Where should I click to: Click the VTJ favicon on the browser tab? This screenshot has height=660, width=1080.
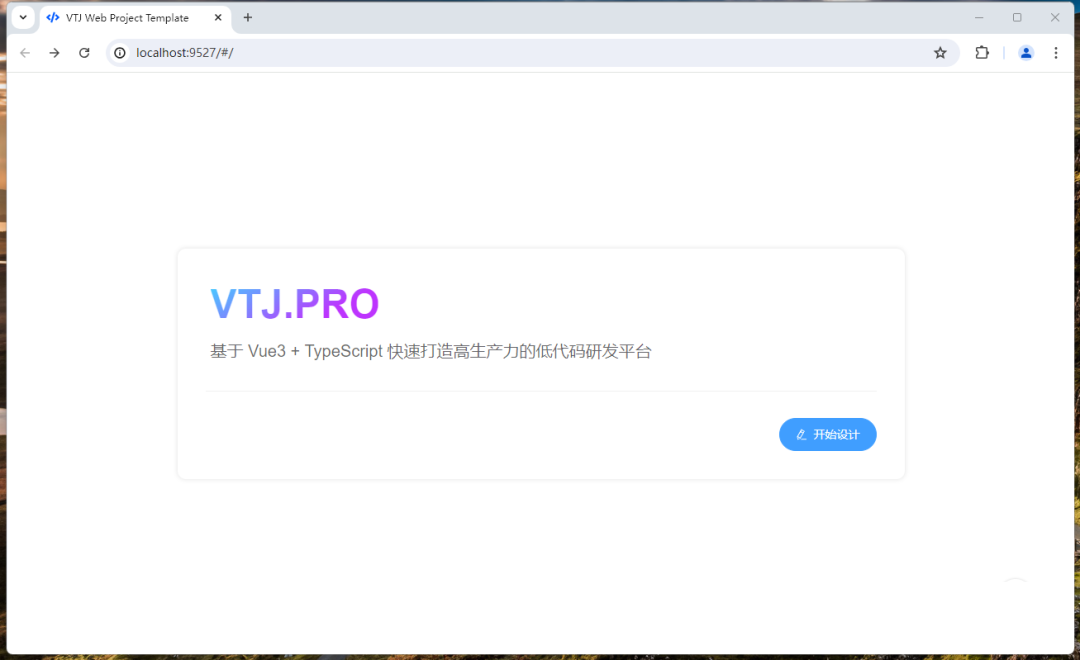coord(53,17)
